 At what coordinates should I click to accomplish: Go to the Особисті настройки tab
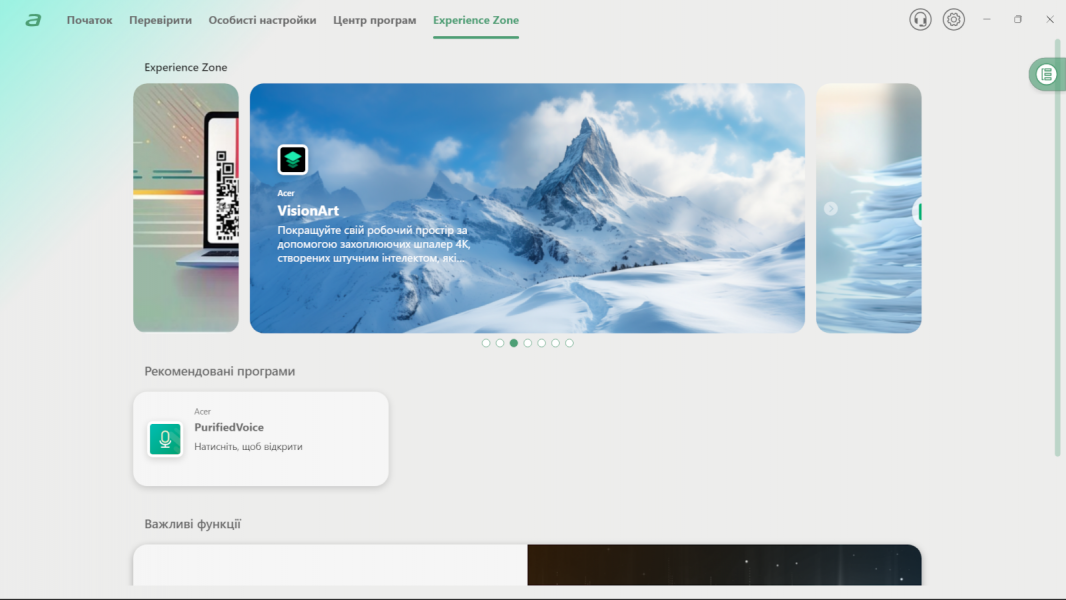pyautogui.click(x=262, y=20)
